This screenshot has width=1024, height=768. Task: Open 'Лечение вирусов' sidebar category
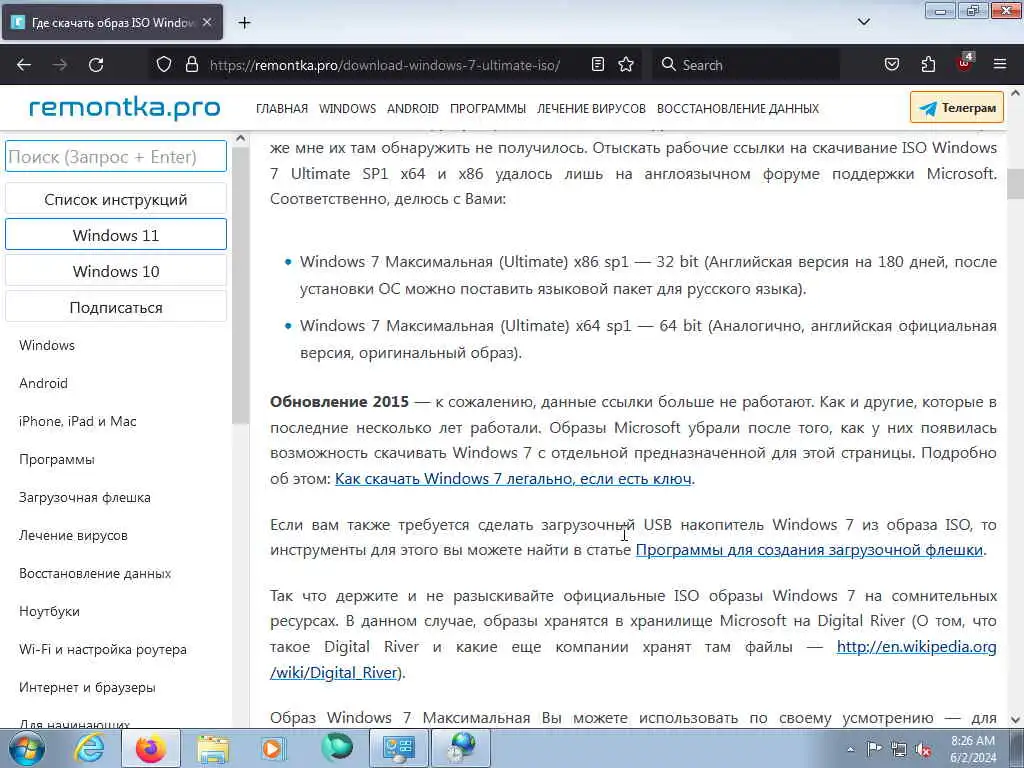coord(73,536)
